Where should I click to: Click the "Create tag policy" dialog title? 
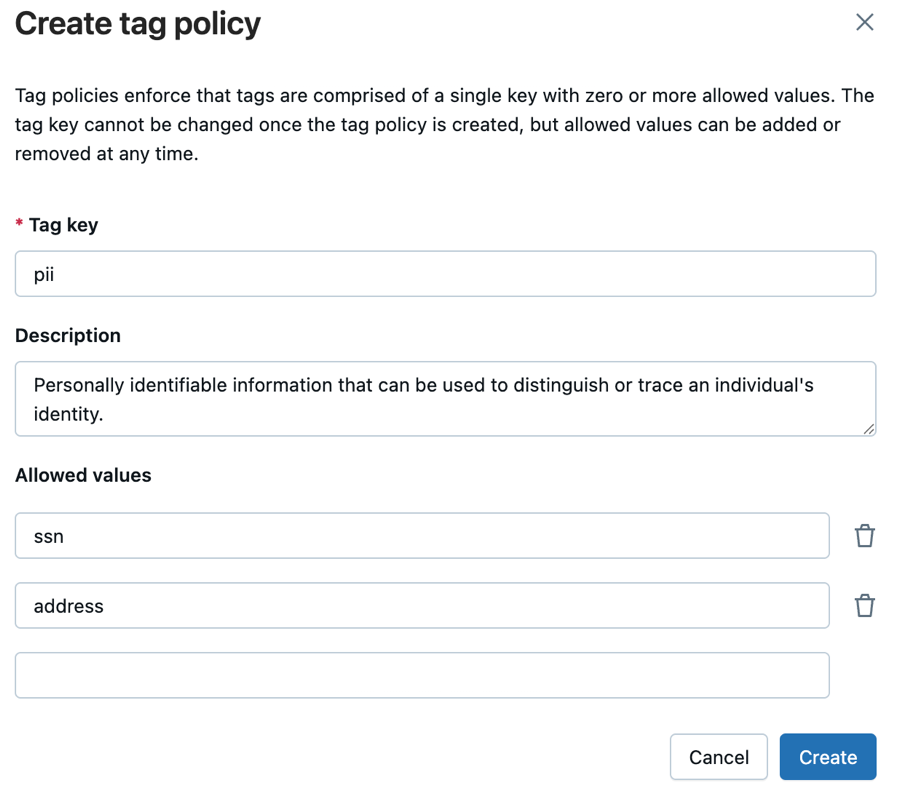point(138,23)
